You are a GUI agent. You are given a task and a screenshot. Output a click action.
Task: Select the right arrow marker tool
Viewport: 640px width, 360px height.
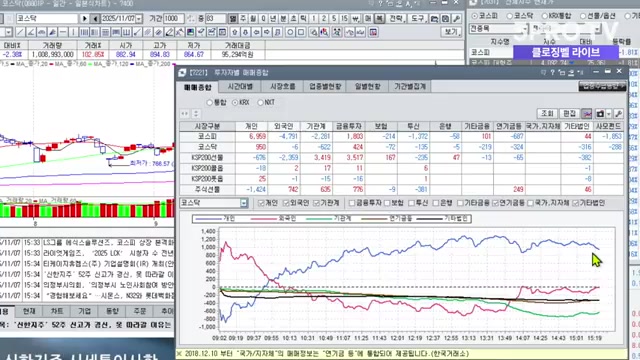(x=267, y=32)
